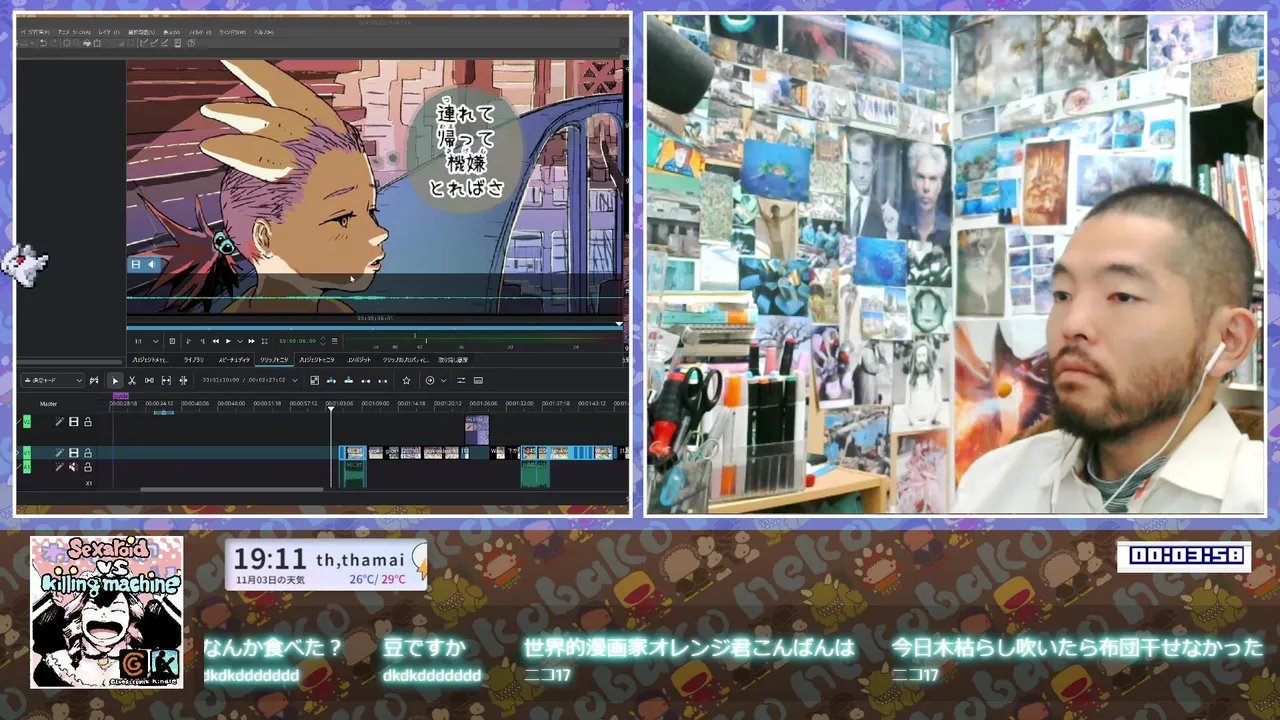Click the lift zone icon in timeline toolbar

pos(382,381)
